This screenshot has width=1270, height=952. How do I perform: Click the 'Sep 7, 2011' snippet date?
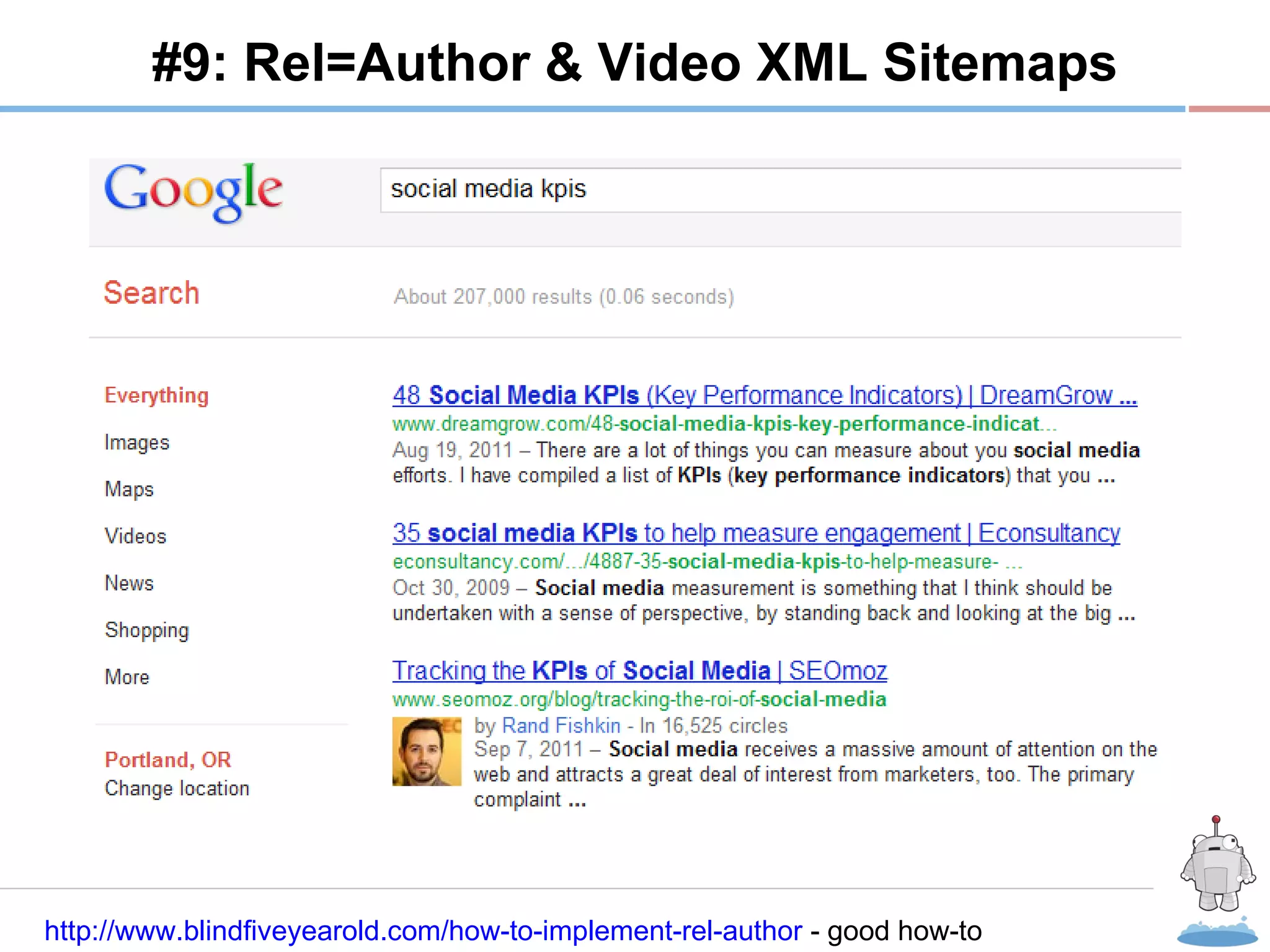point(528,749)
